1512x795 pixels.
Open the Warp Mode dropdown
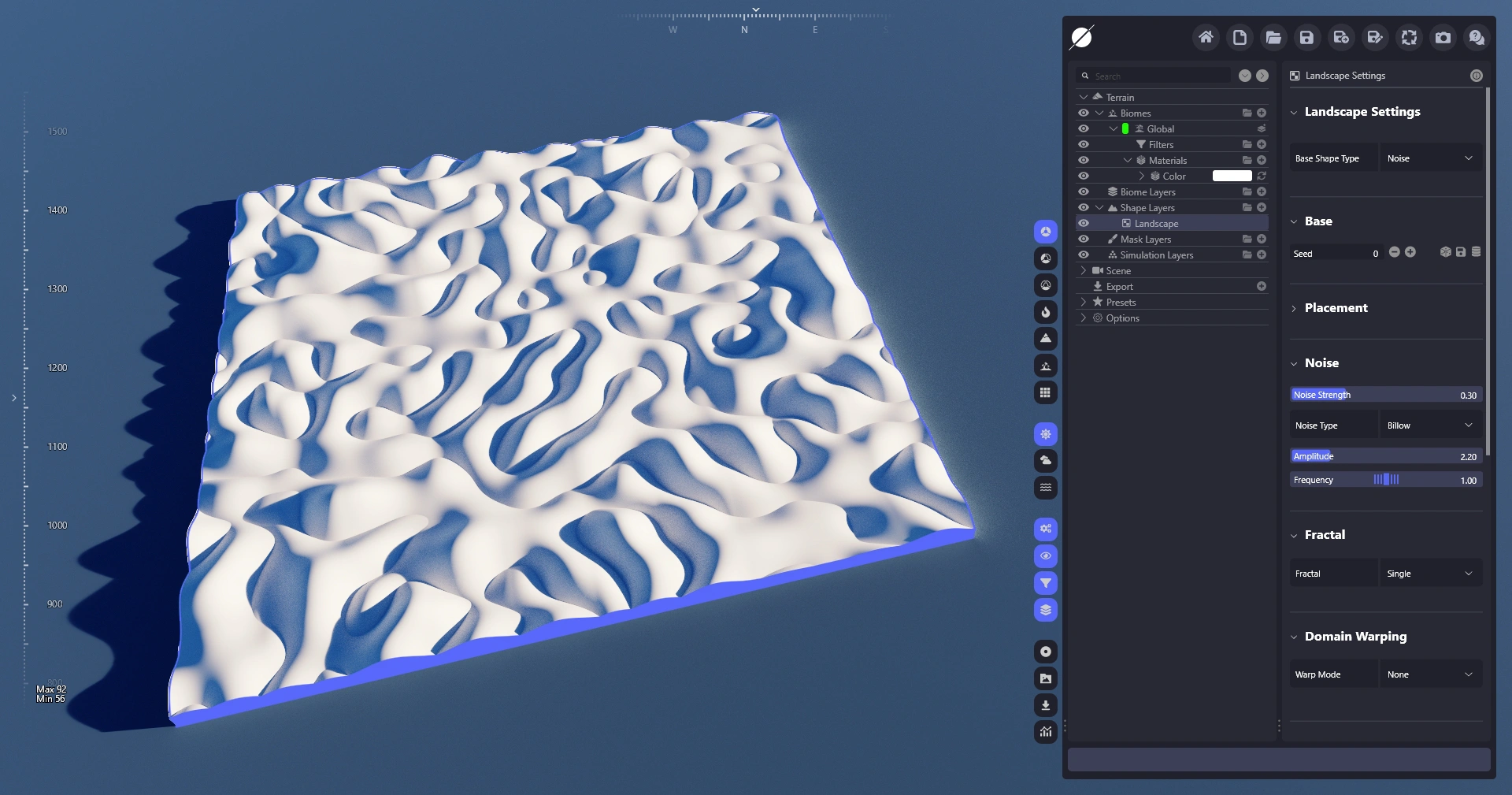(x=1429, y=674)
